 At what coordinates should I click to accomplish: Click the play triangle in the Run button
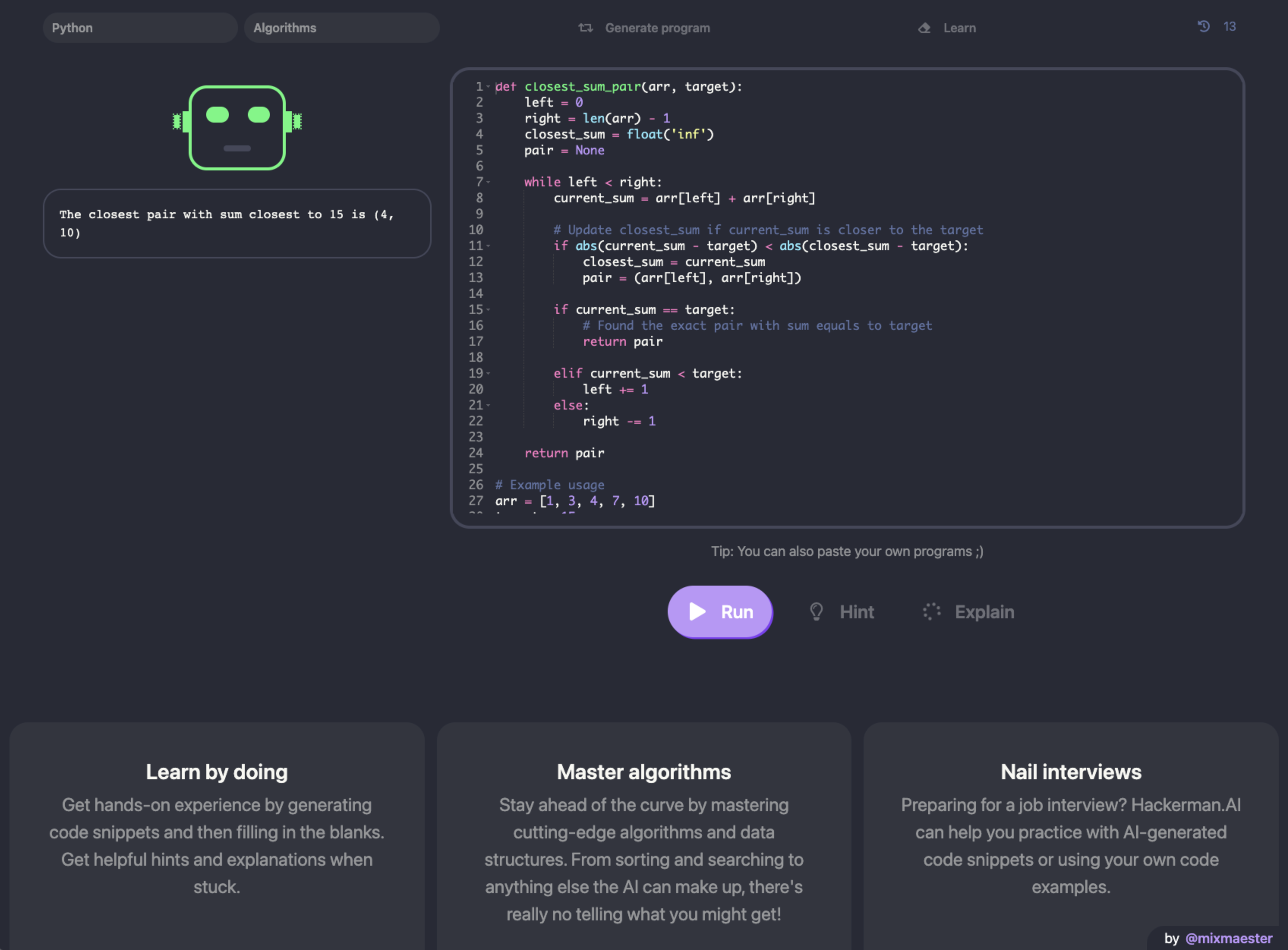click(x=697, y=611)
